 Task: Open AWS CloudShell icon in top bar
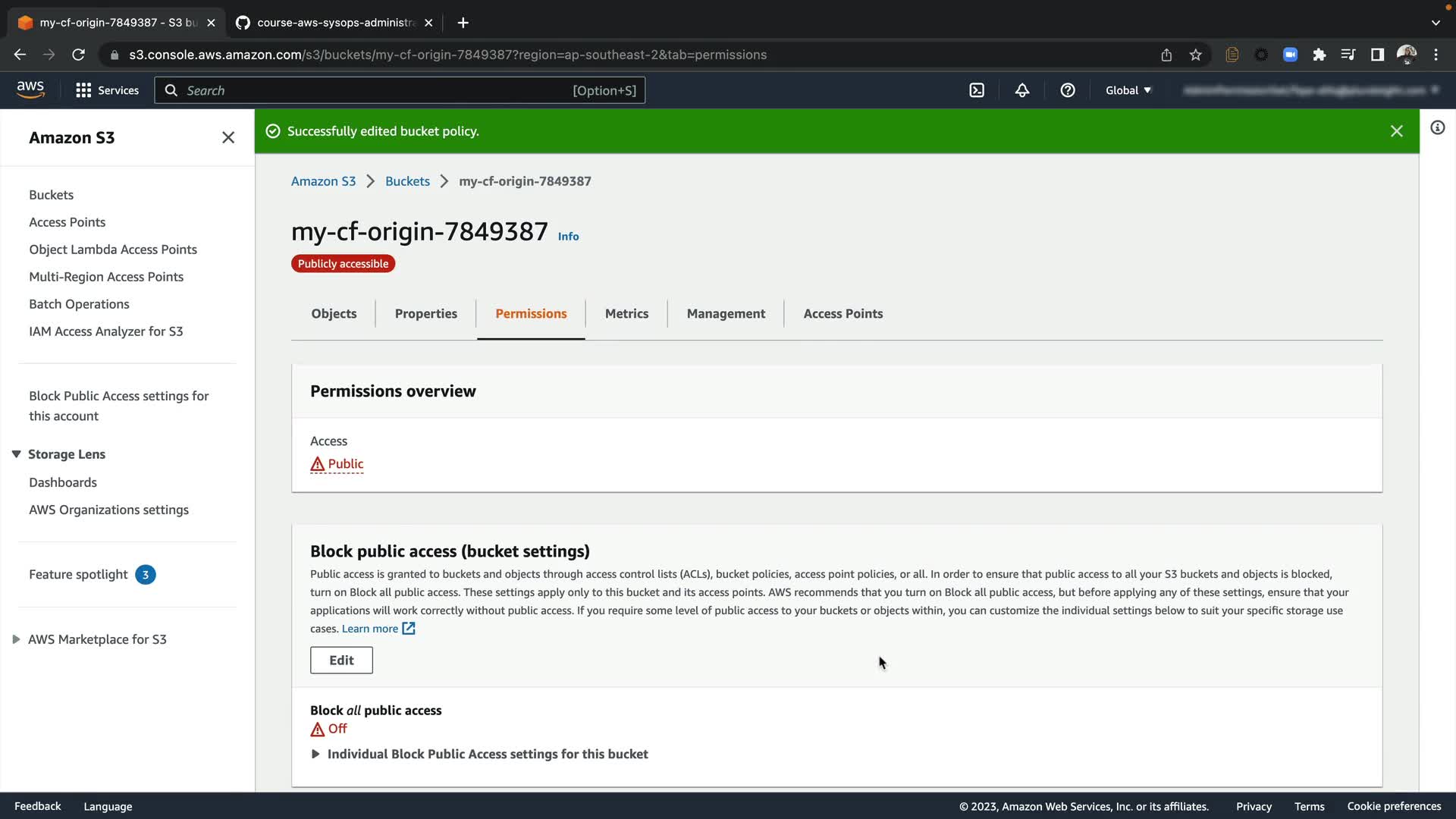977,90
